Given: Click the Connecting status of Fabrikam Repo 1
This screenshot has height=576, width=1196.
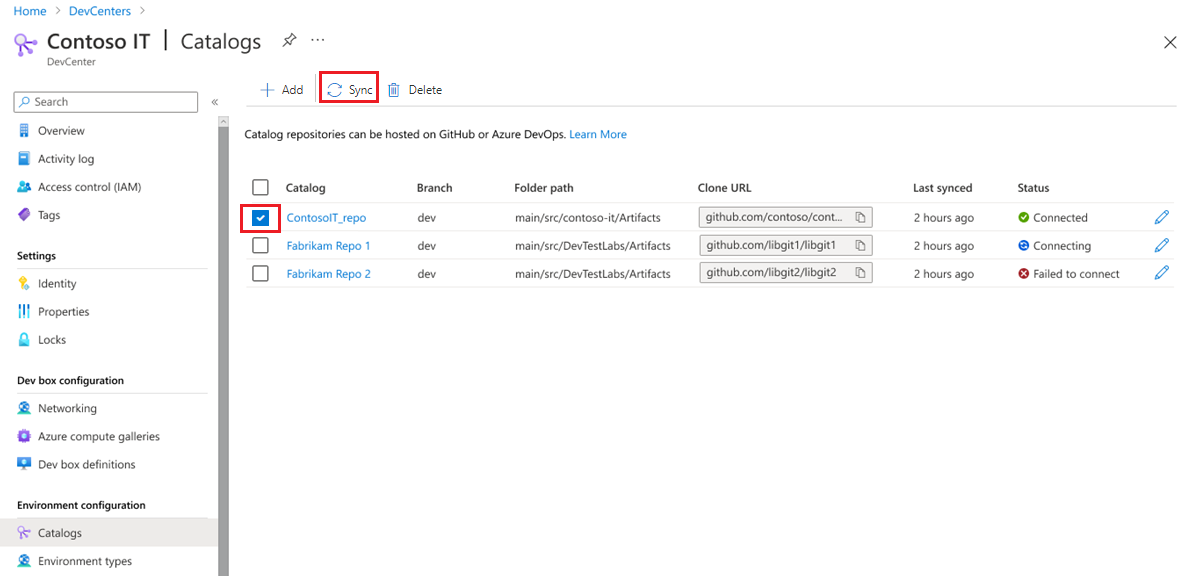Looking at the screenshot, I should click(1054, 246).
